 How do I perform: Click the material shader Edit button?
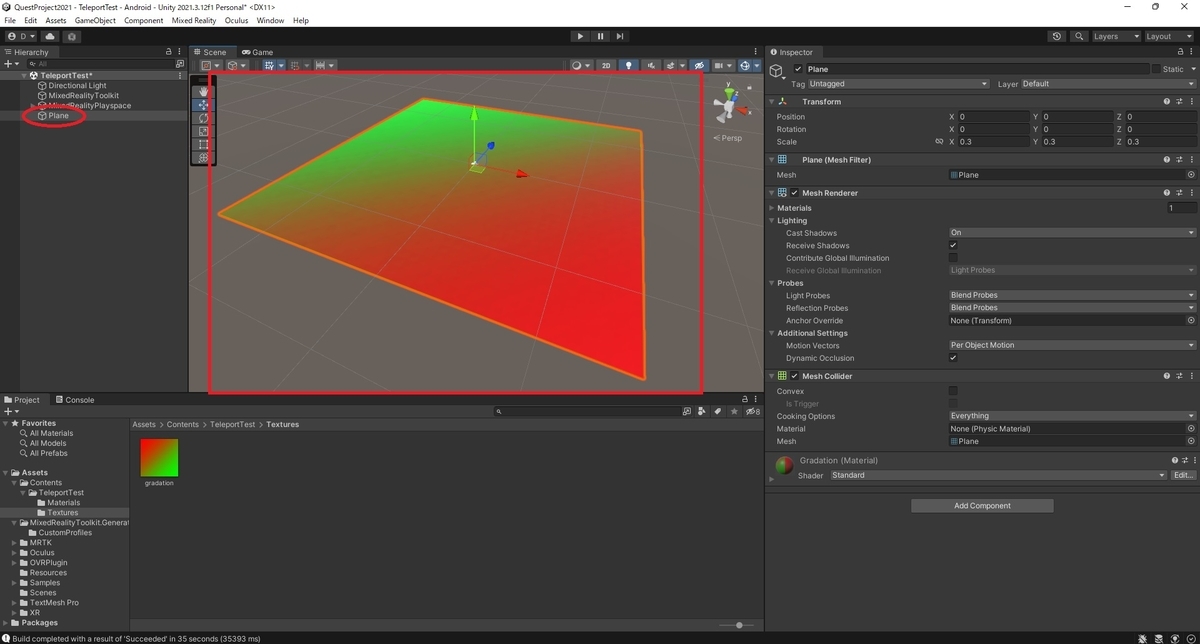click(1183, 475)
